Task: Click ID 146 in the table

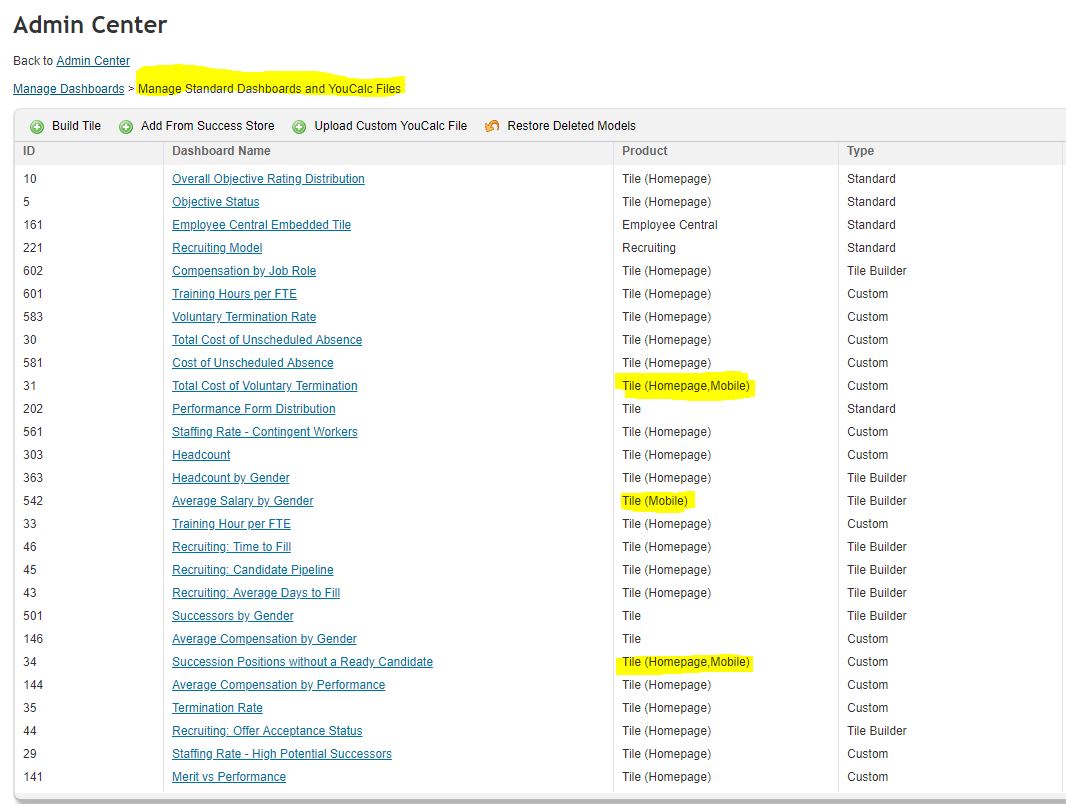Action: (x=33, y=639)
